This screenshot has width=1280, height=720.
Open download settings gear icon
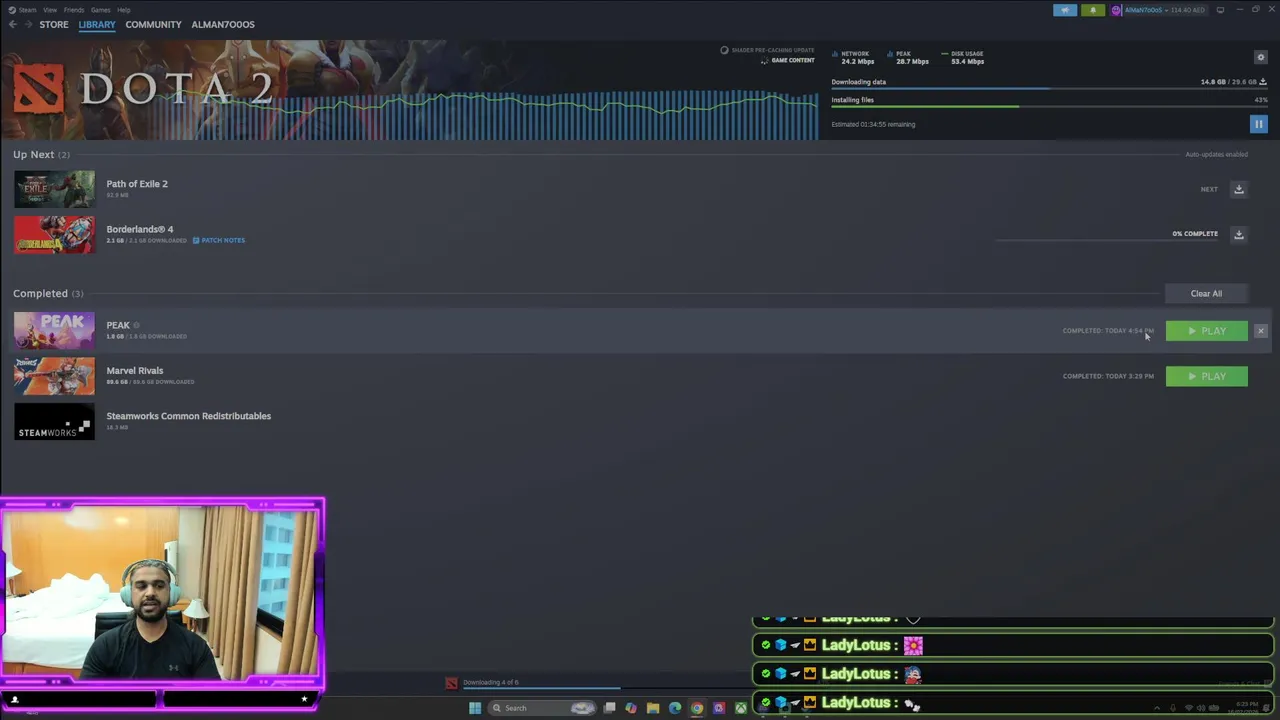1260,57
